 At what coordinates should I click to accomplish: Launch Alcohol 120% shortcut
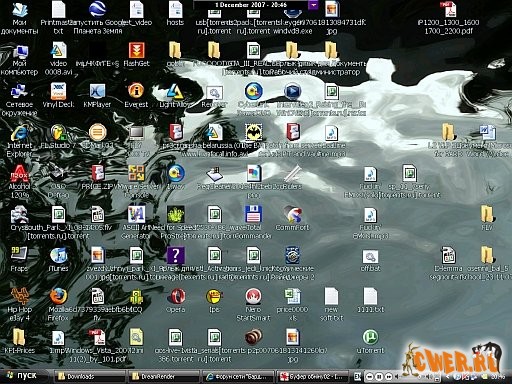[x=19, y=182]
